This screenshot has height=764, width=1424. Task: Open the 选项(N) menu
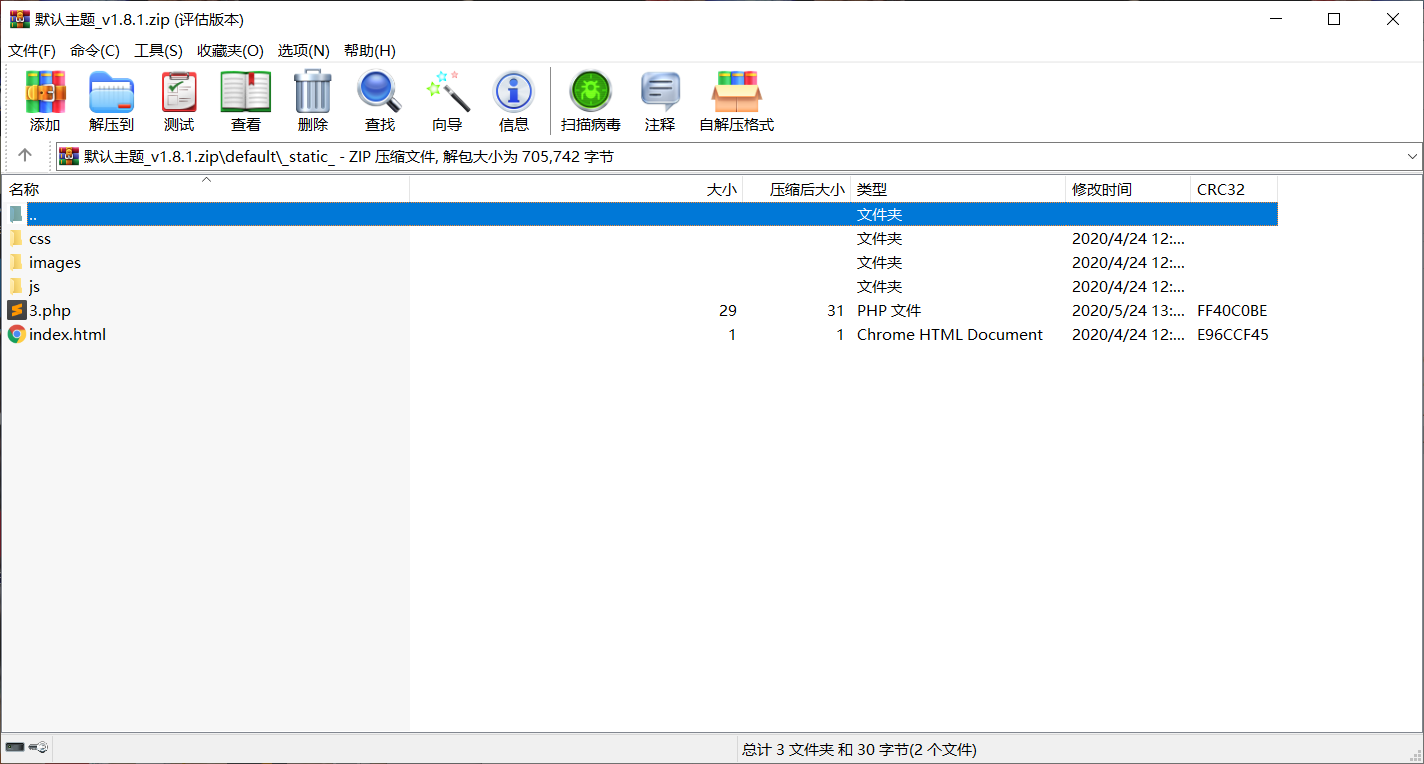point(303,50)
